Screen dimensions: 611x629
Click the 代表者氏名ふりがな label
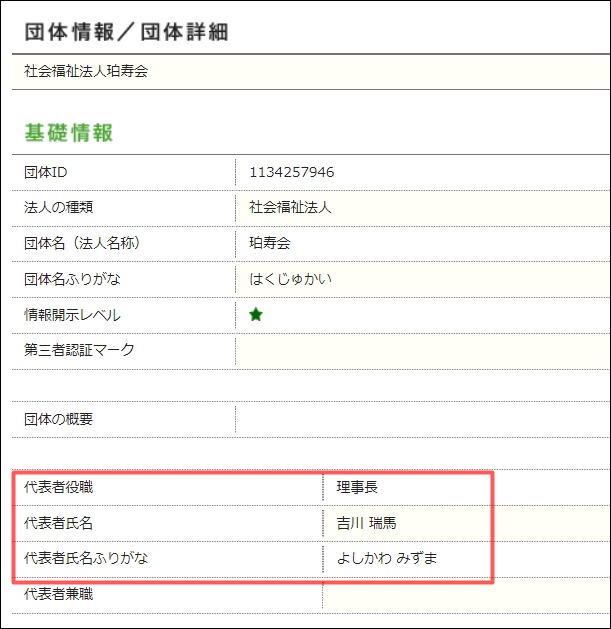tap(86, 558)
